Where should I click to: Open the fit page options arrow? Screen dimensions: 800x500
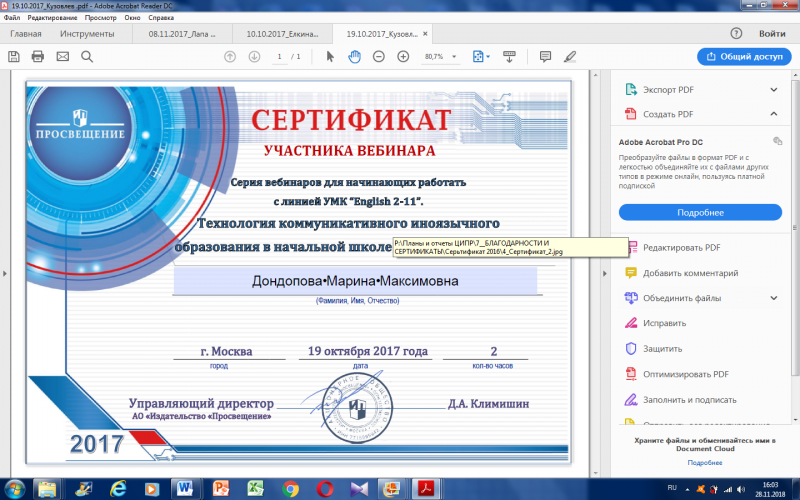488,57
